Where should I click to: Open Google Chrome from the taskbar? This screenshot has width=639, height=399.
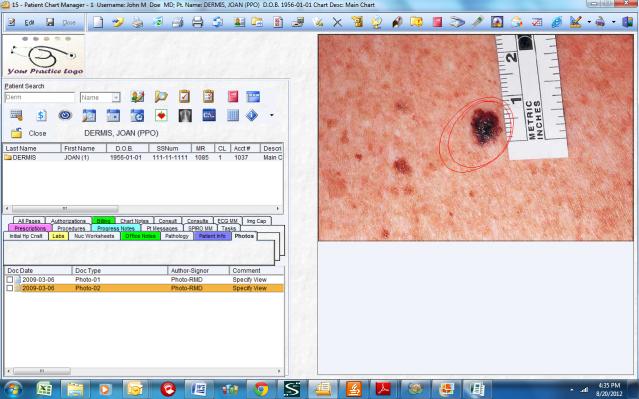[x=261, y=389]
